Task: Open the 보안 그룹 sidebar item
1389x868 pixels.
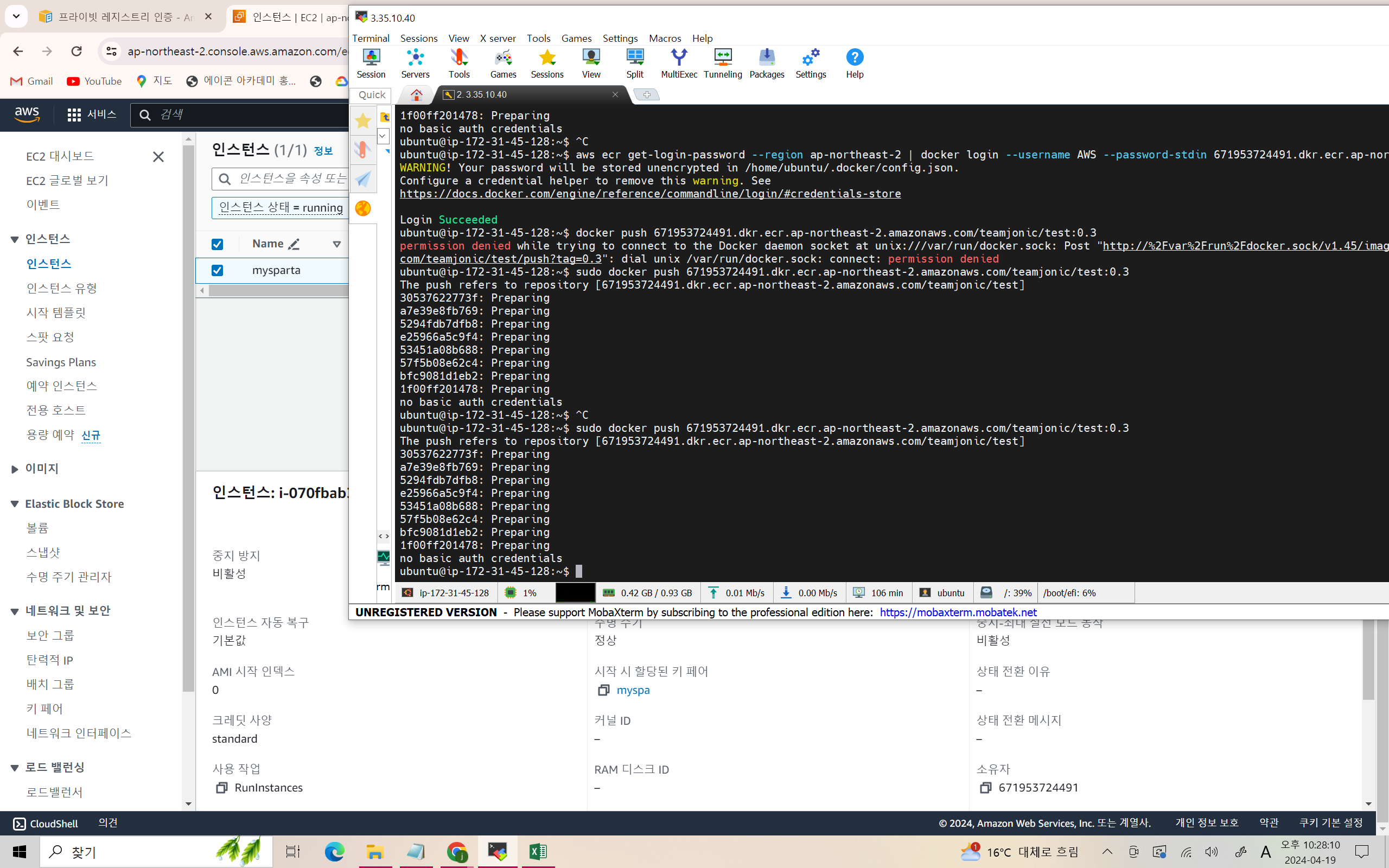Action: point(50,635)
